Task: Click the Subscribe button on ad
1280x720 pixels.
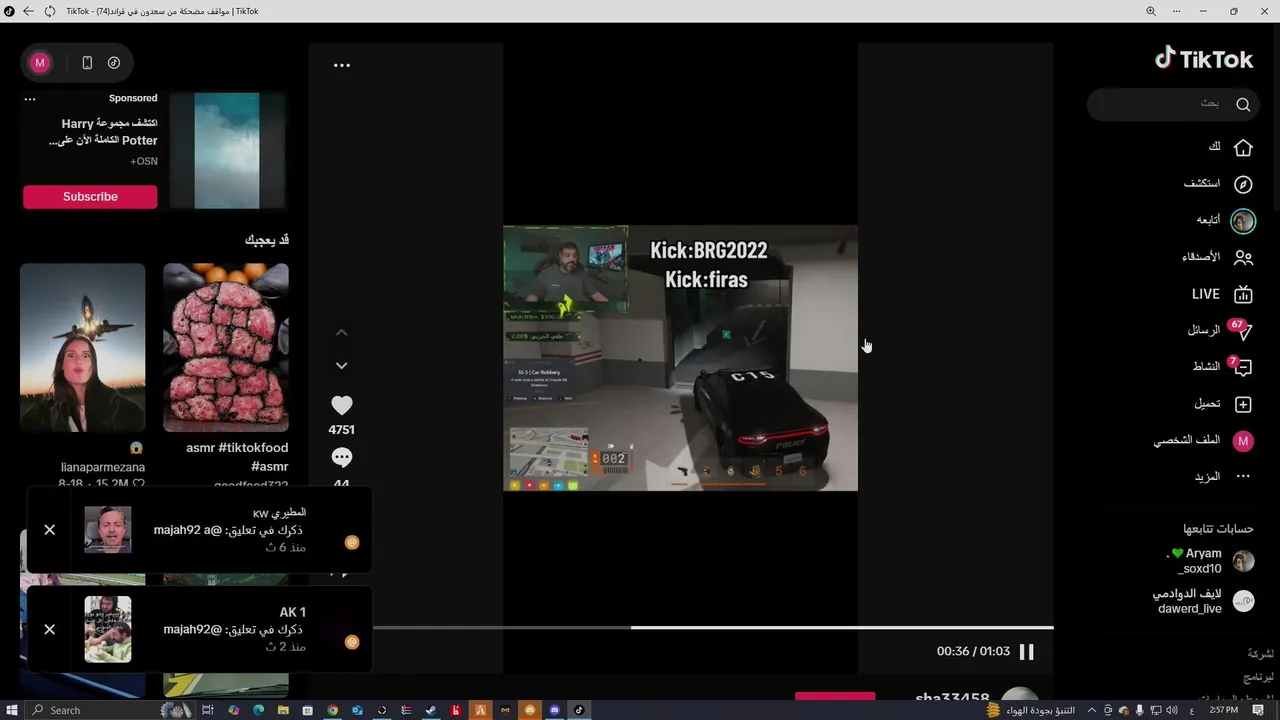Action: pyautogui.click(x=90, y=197)
